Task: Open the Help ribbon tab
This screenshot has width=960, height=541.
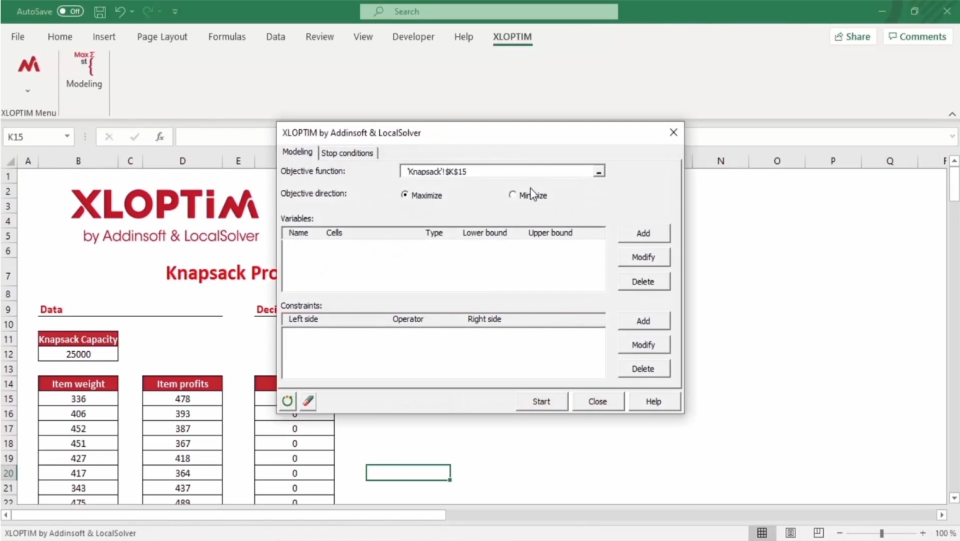Action: (x=463, y=37)
